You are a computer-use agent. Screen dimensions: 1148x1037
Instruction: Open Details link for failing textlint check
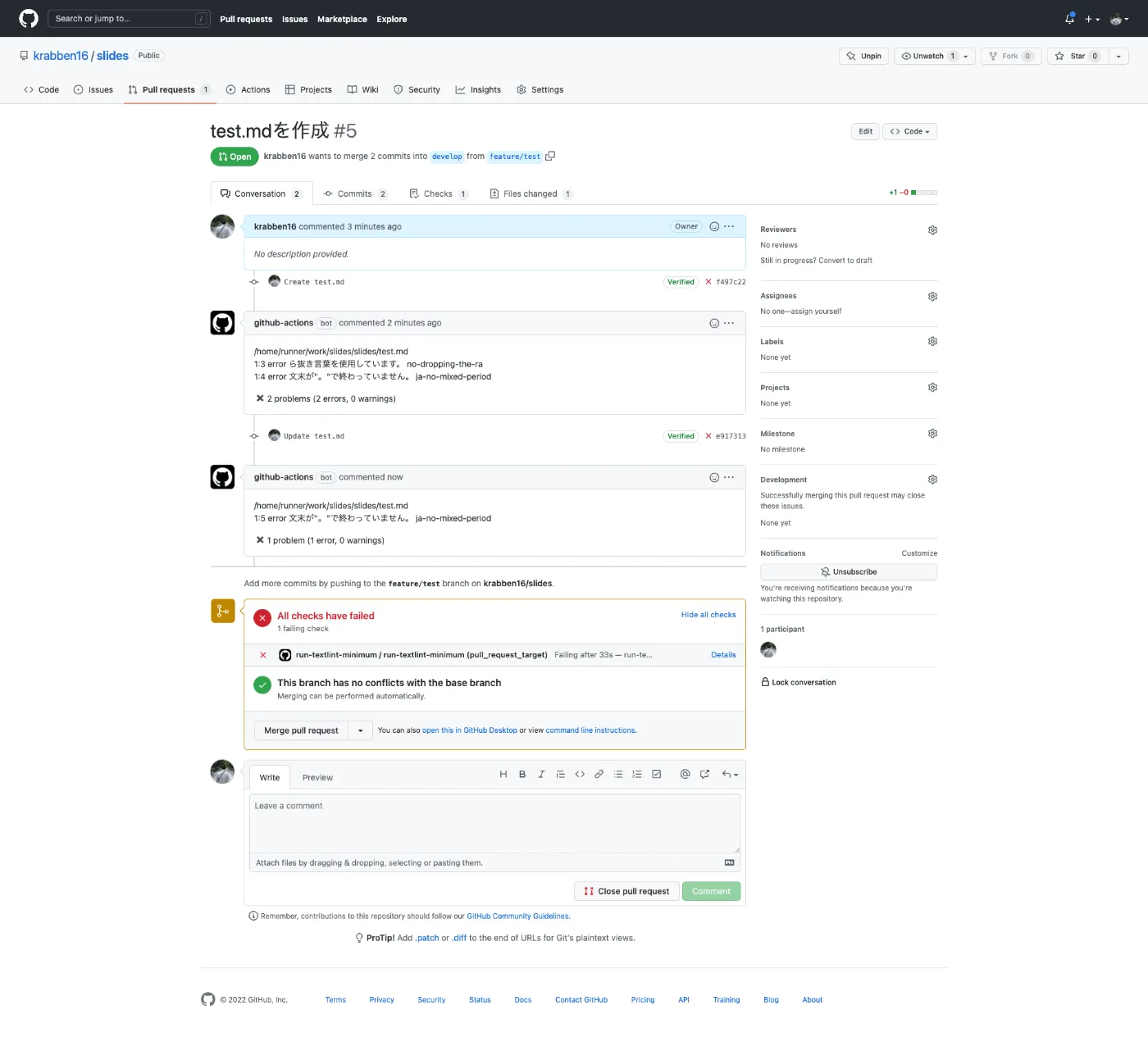722,655
